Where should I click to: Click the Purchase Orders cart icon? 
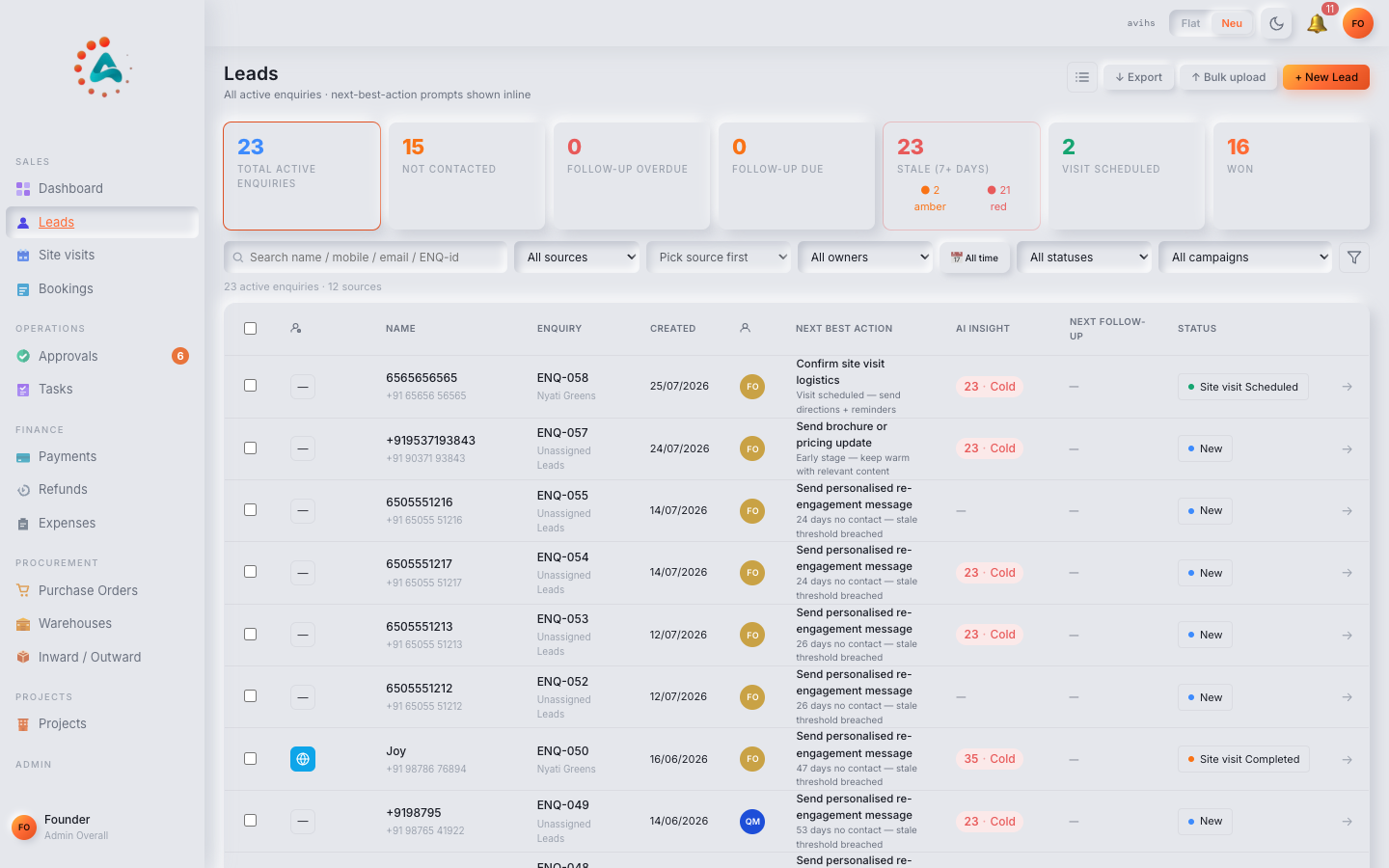tap(23, 591)
